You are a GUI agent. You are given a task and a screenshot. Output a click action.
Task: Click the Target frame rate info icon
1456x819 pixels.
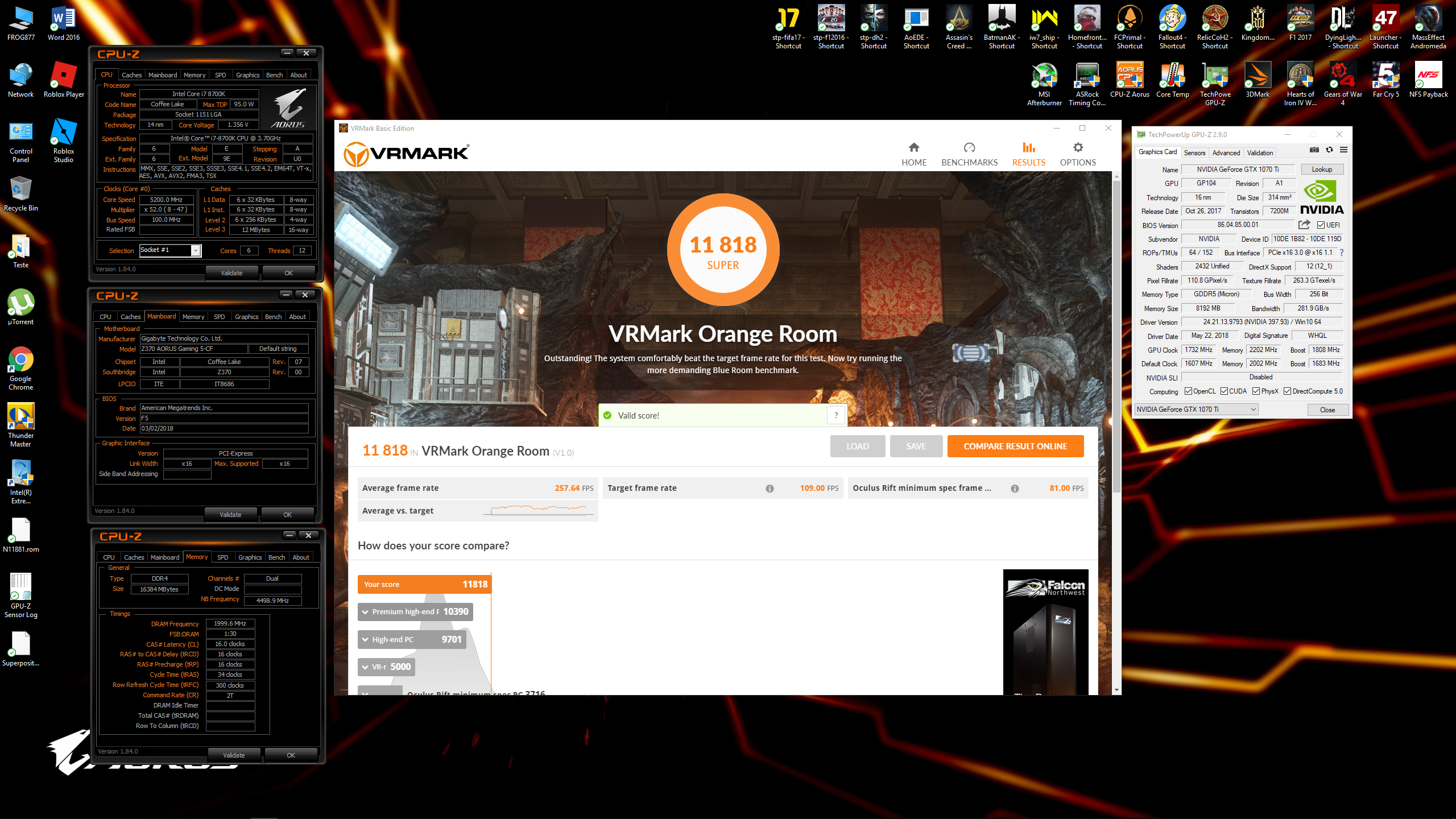pos(770,489)
